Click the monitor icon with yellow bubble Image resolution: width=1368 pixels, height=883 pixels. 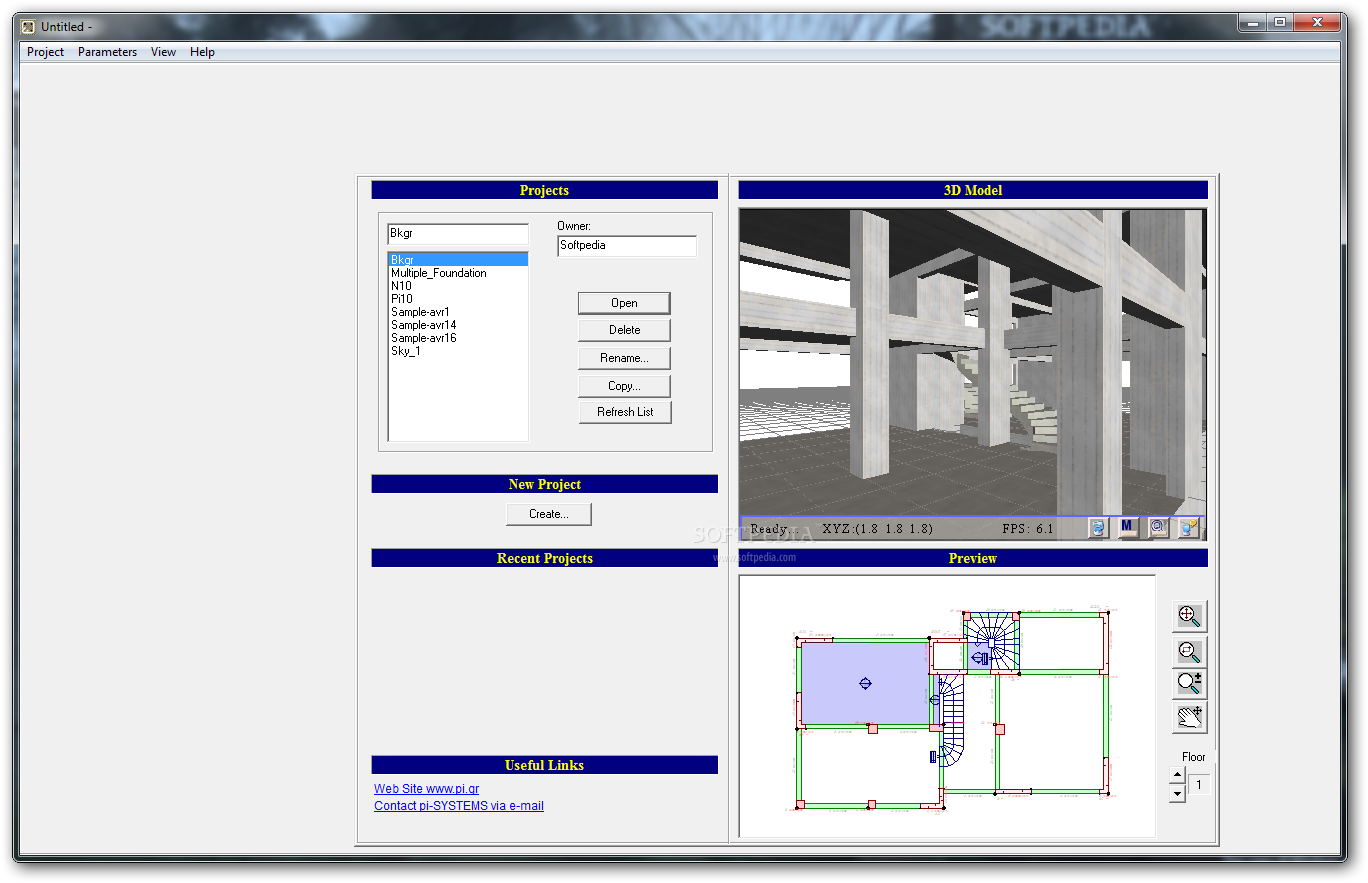[x=1188, y=528]
